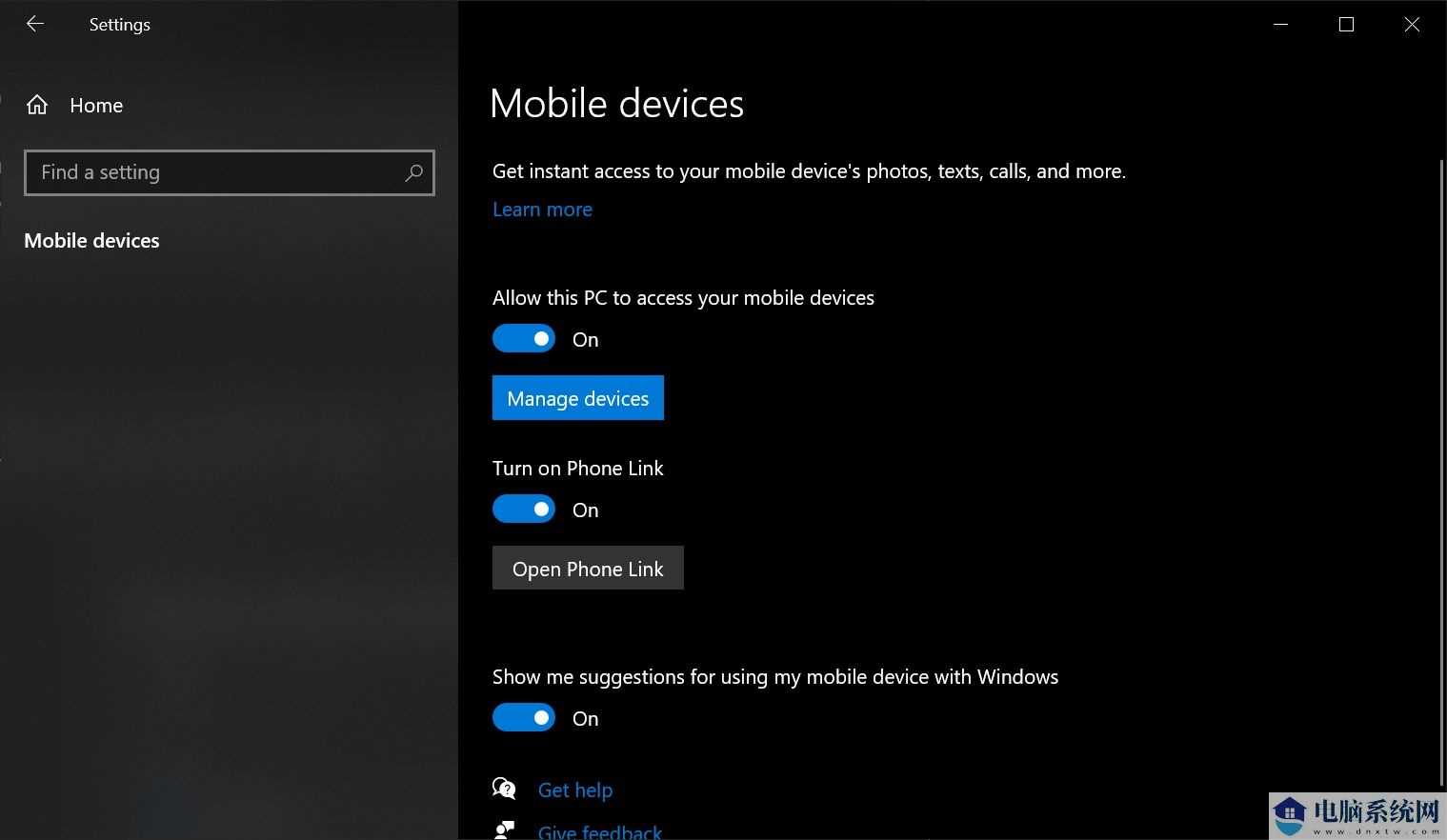Click the Get help chat icon
The width and height of the screenshot is (1447, 840).
pyautogui.click(x=504, y=789)
